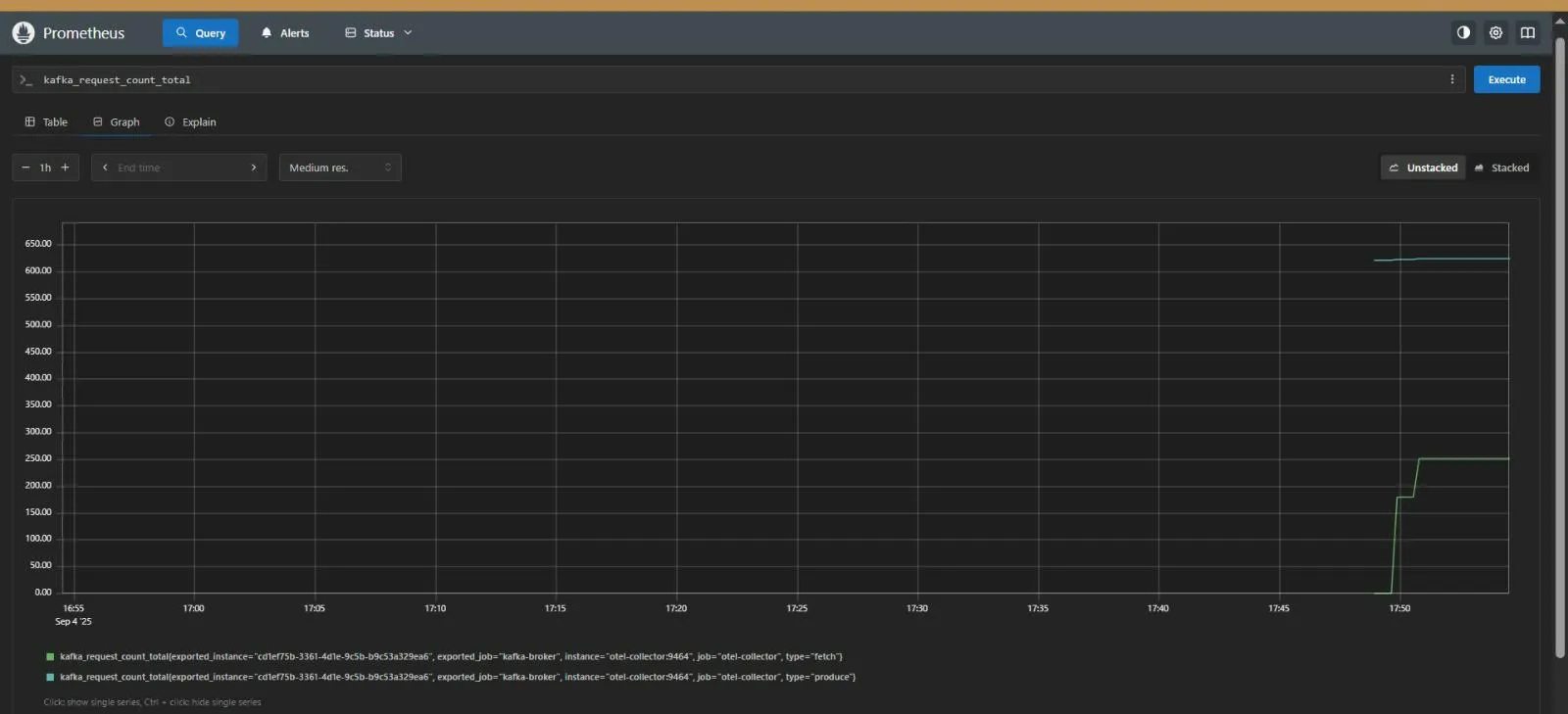This screenshot has width=1568, height=714.
Task: Move the end time forward with the right chevron
Action: point(254,167)
